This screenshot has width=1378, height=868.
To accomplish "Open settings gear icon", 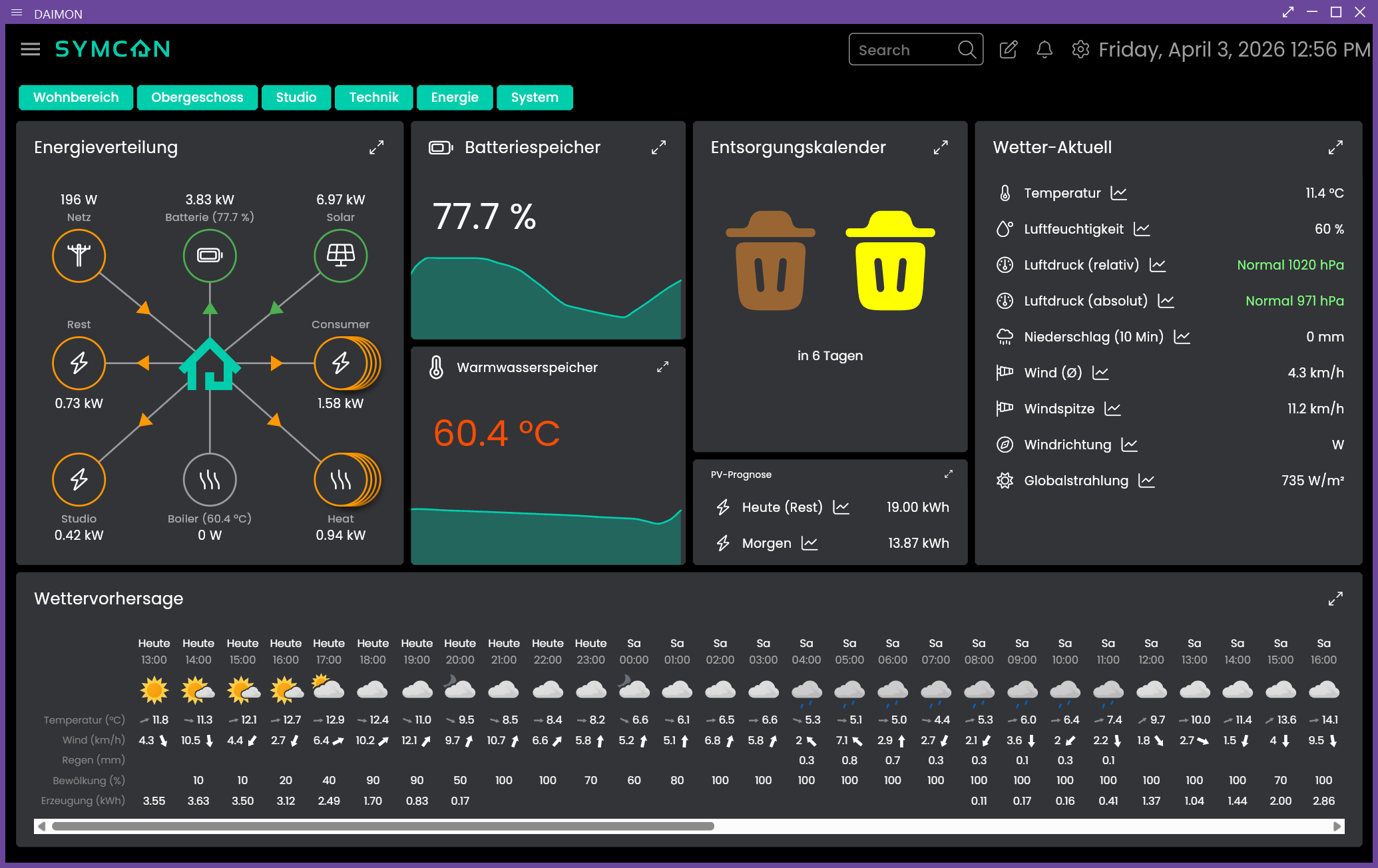I will point(1080,49).
